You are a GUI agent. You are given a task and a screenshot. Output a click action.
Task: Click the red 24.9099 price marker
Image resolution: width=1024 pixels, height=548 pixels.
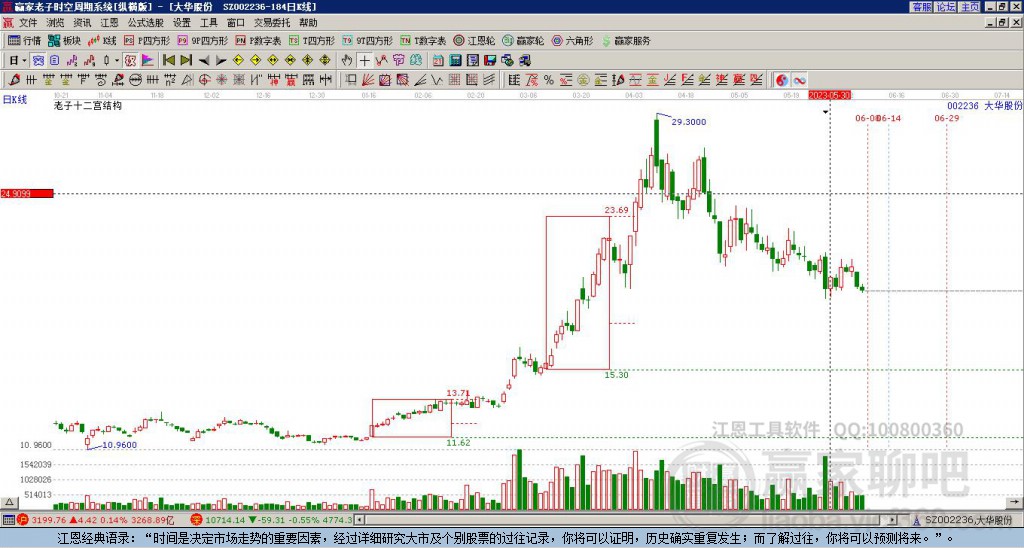point(27,194)
